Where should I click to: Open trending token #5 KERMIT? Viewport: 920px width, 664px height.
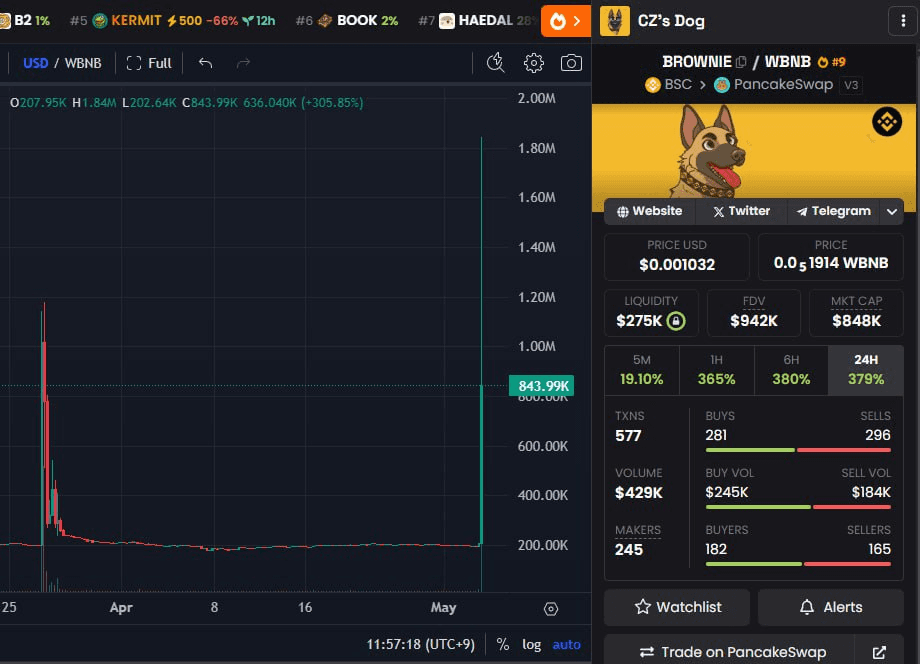pyautogui.click(x=172, y=21)
